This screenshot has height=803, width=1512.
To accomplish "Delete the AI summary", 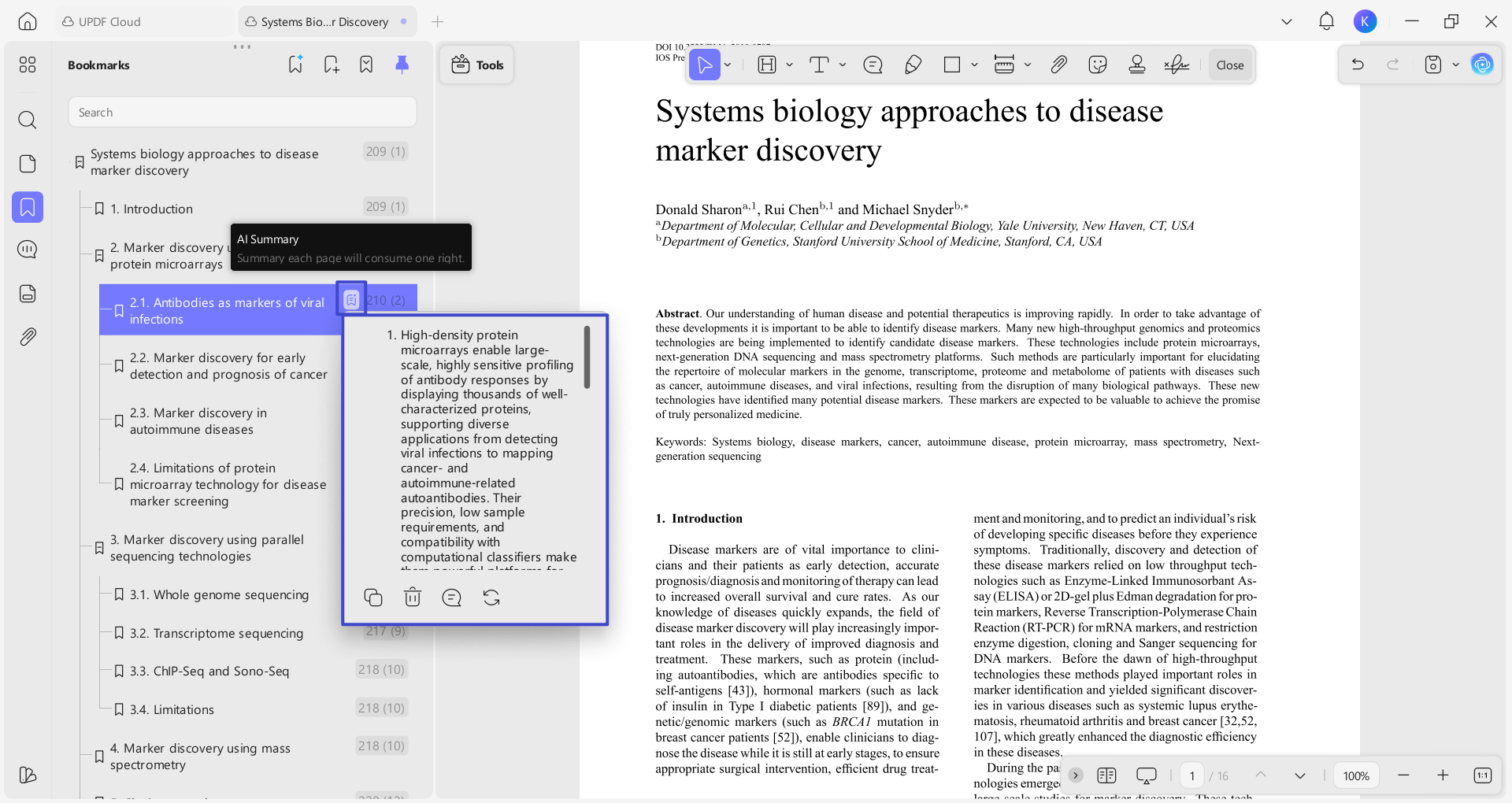I will [413, 598].
